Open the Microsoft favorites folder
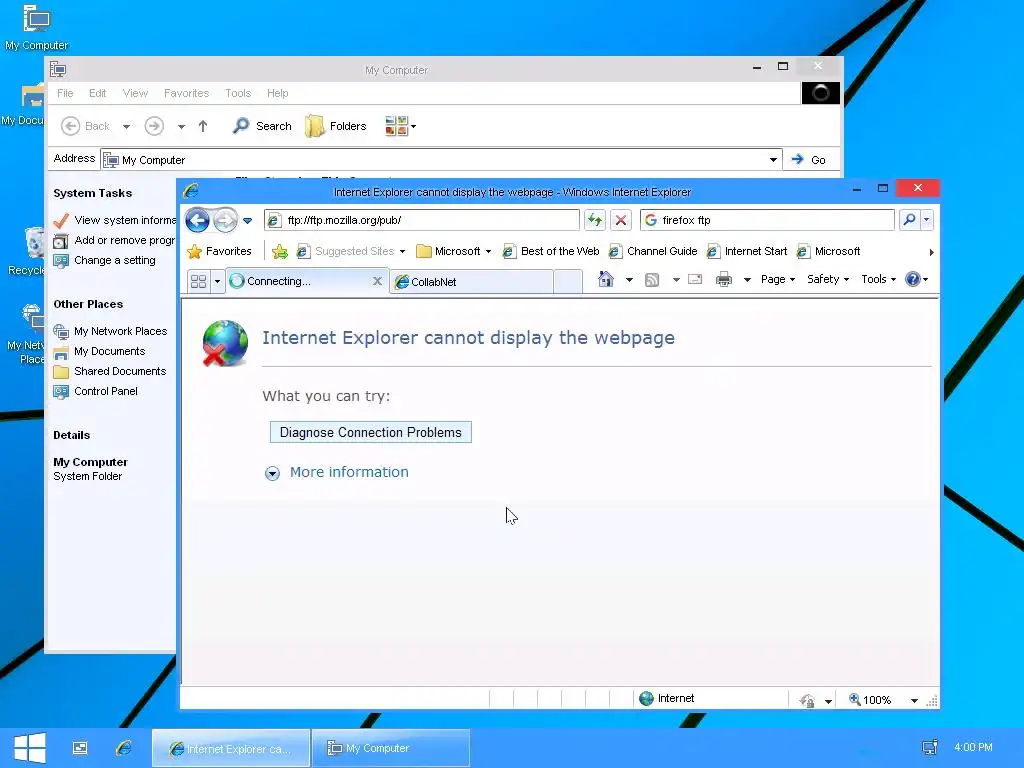1024x768 pixels. coord(454,251)
